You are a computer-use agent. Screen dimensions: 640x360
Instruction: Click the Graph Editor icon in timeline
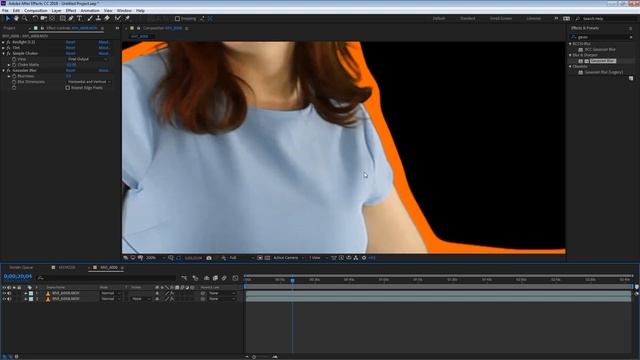(236, 278)
